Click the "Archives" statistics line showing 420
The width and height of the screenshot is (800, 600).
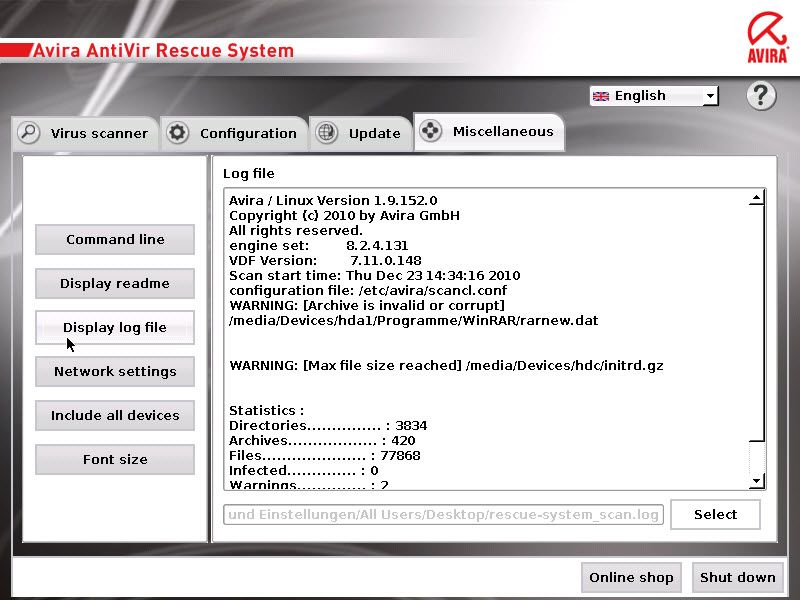click(x=322, y=440)
